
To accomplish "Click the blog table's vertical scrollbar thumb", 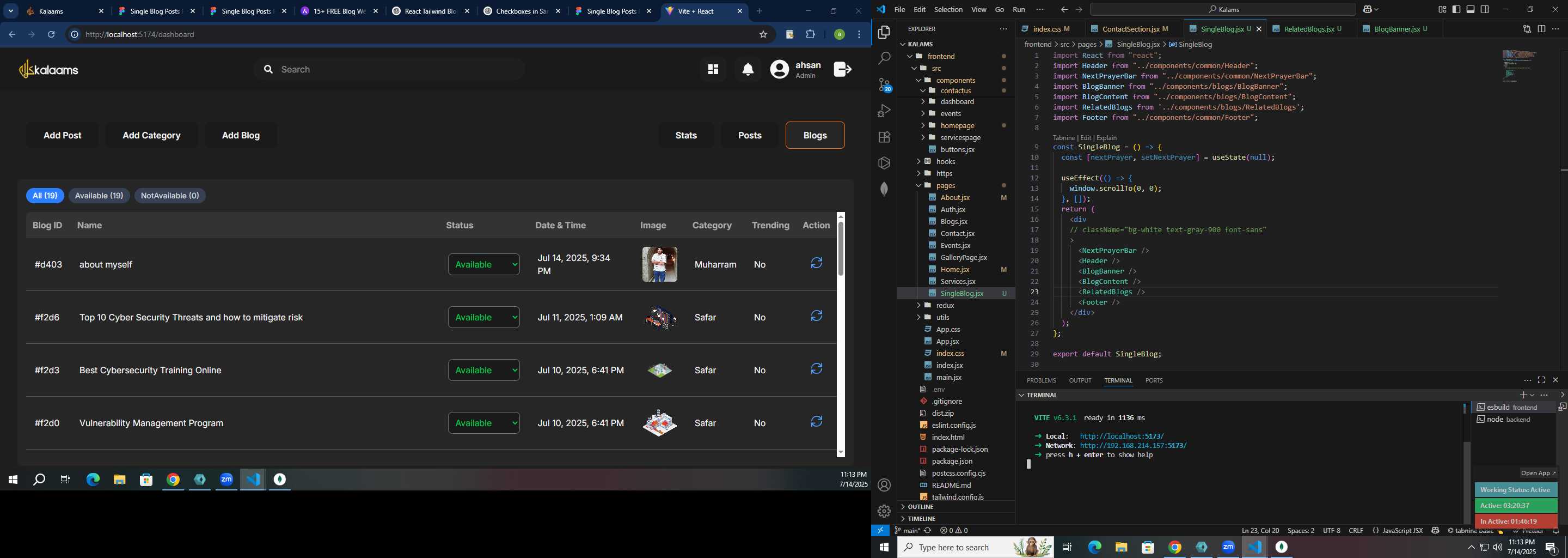I will 841,248.
